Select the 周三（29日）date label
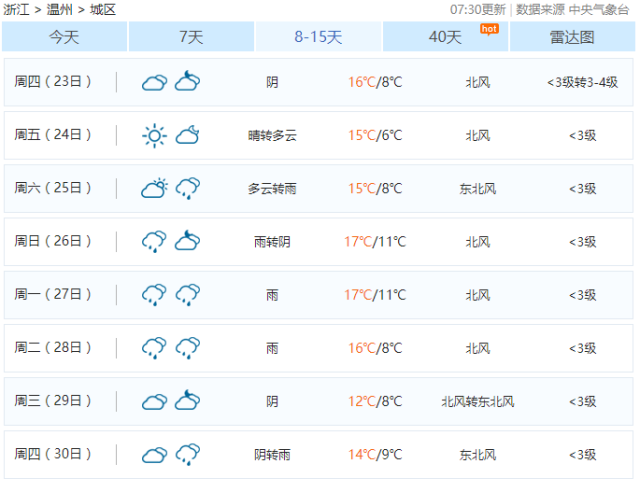 (x=53, y=401)
